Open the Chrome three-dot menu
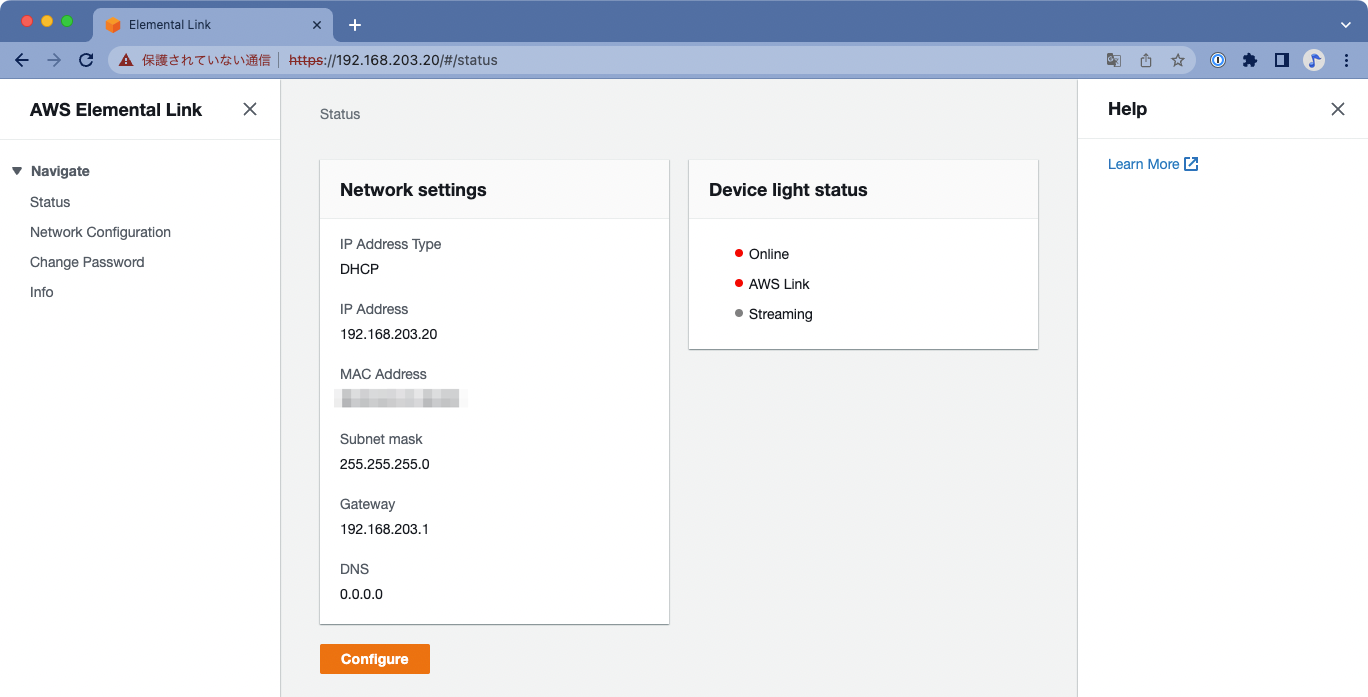The width and height of the screenshot is (1368, 697). click(1347, 60)
